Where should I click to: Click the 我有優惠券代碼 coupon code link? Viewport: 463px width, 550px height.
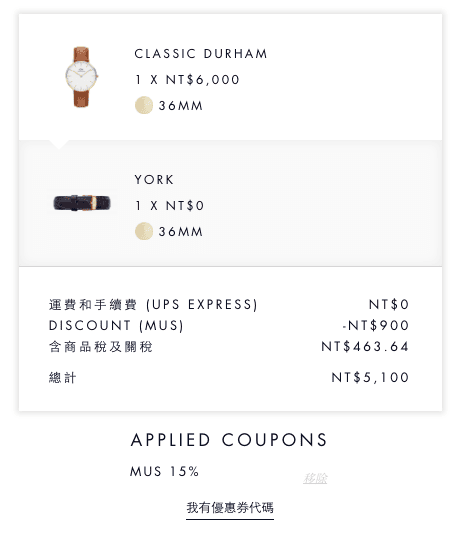pos(230,508)
